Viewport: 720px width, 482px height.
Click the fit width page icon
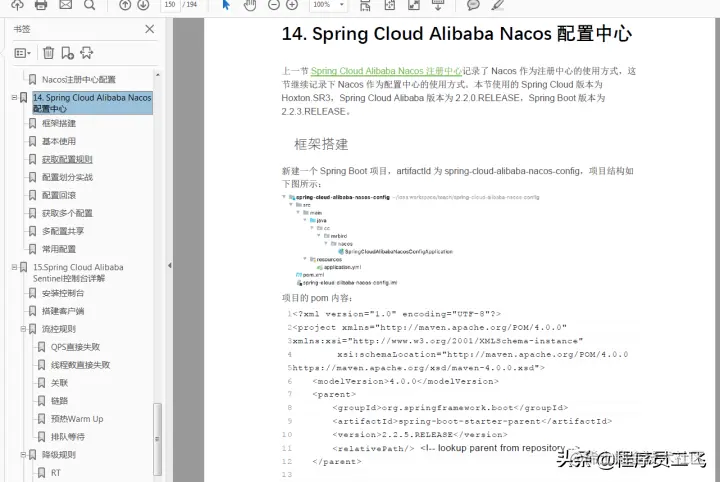tap(390, 5)
